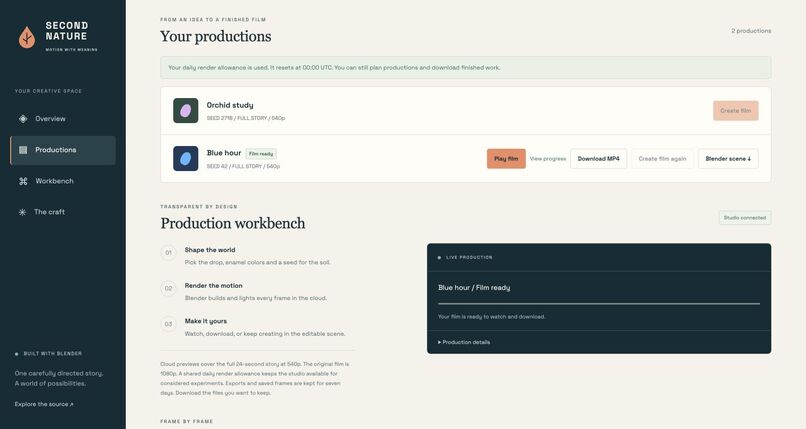
Task: Click the Live production label
Action: pyautogui.click(x=469, y=257)
